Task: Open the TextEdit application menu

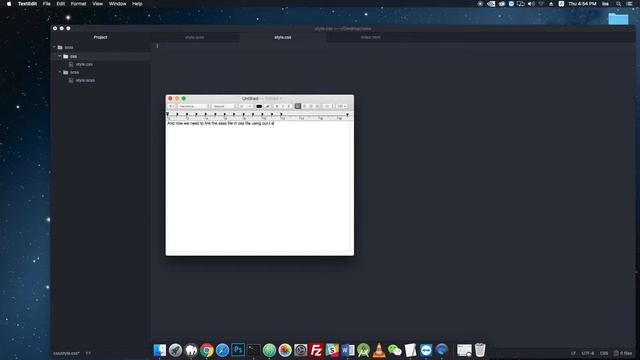Action: [x=27, y=4]
